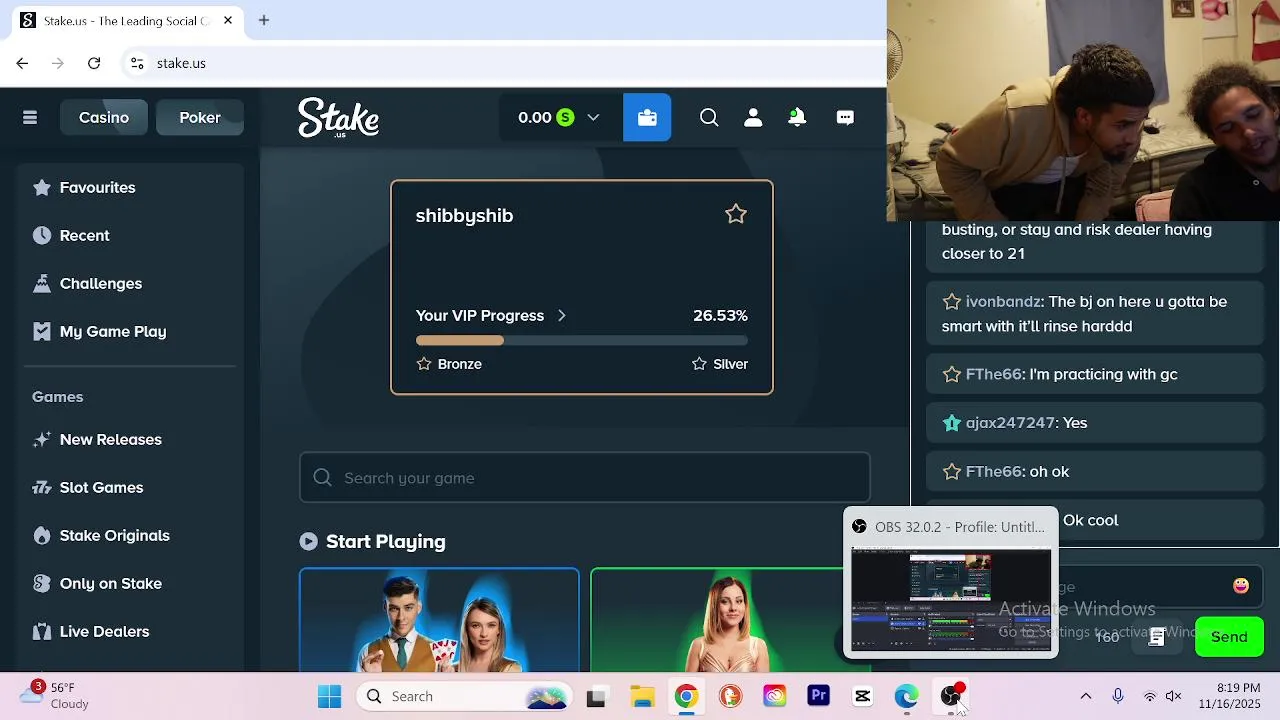Open File Explorer from the taskbar
Viewport: 1280px width, 720px height.
point(642,696)
